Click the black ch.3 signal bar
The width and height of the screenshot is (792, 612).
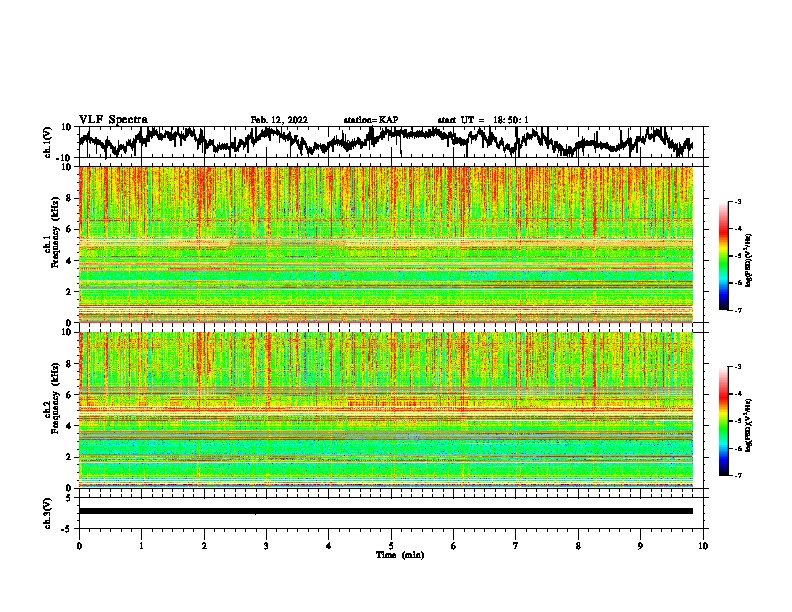(386, 511)
